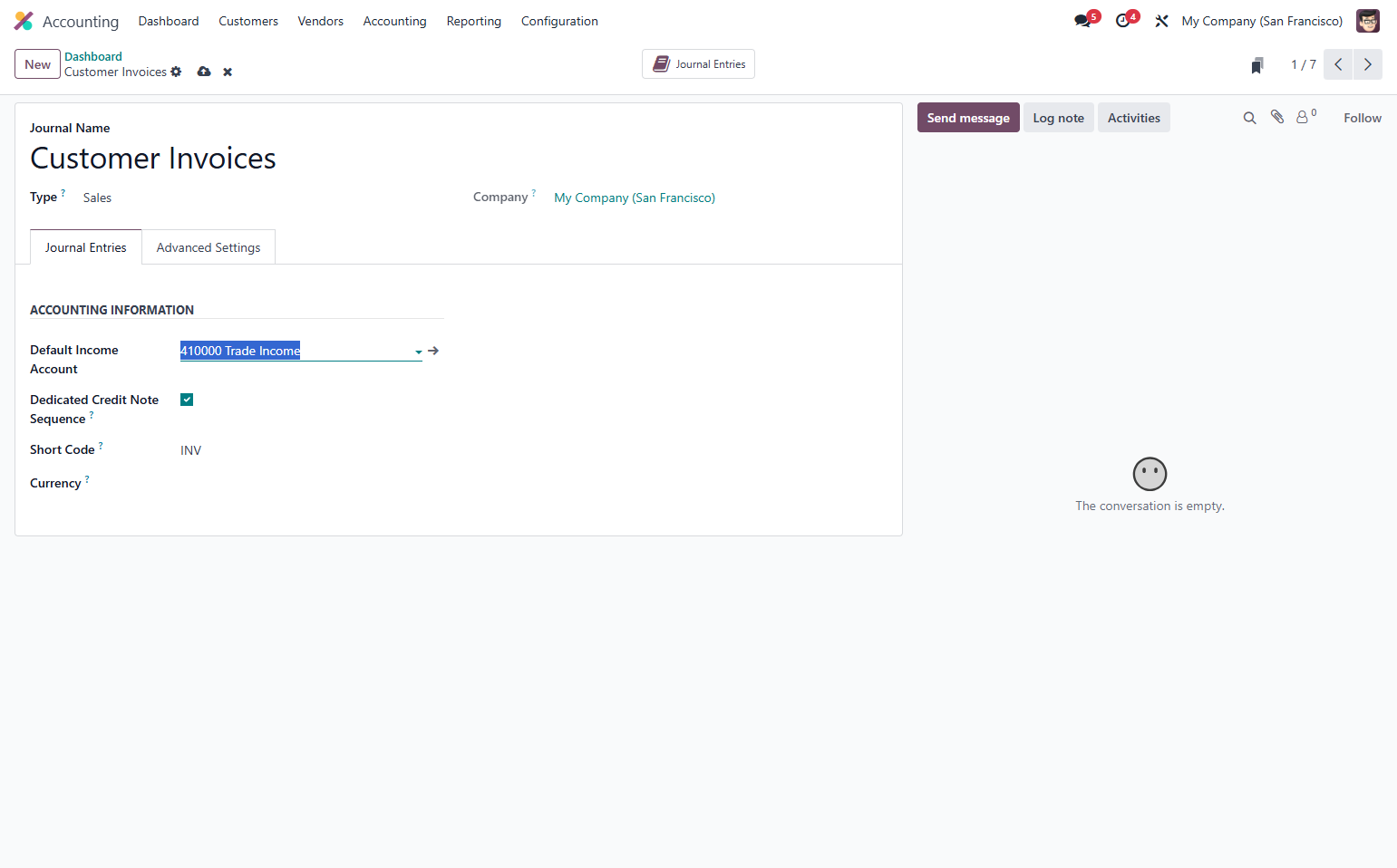
Task: Discard changes with the X icon
Action: (x=228, y=72)
